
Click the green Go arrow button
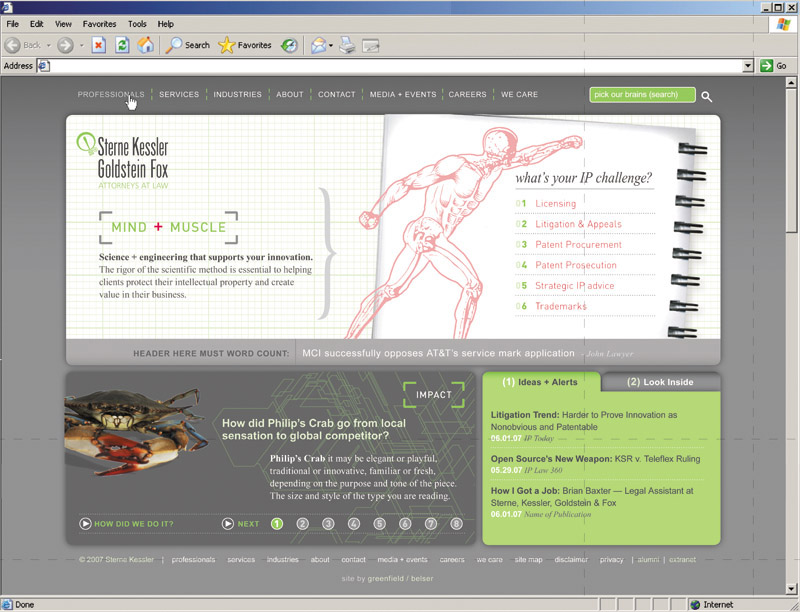point(766,65)
